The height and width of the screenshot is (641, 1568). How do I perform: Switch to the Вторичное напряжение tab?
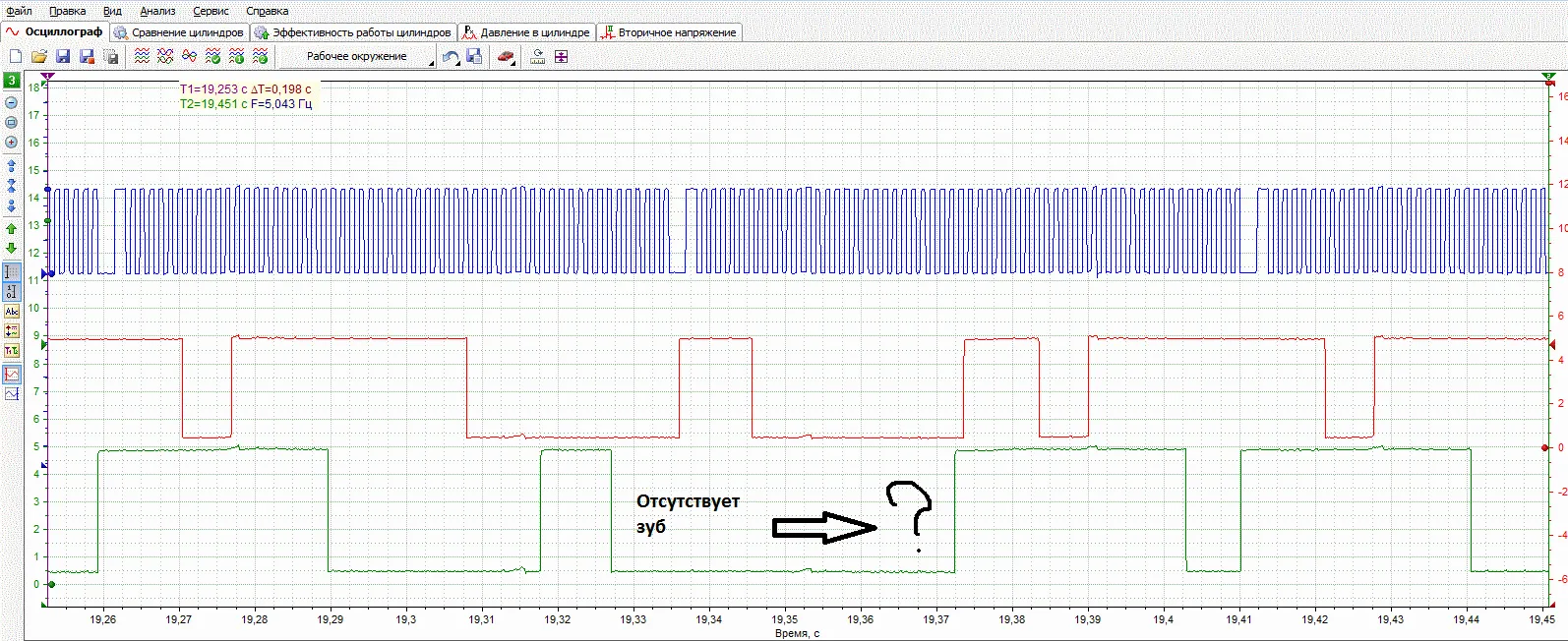(x=668, y=32)
